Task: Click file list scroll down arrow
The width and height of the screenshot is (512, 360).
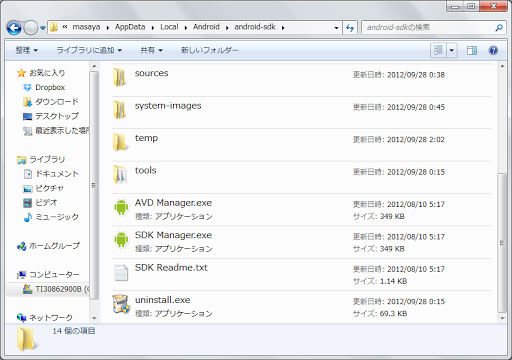Action: coord(502,318)
